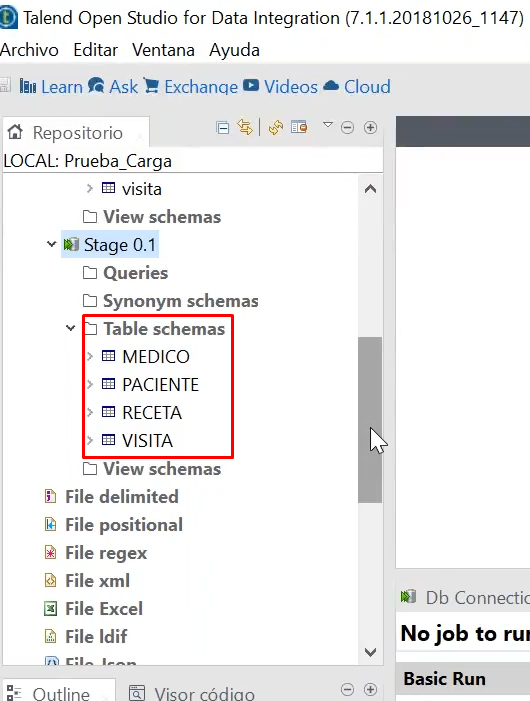Minimize the Repositorio panel
The height and width of the screenshot is (701, 530).
click(347, 128)
